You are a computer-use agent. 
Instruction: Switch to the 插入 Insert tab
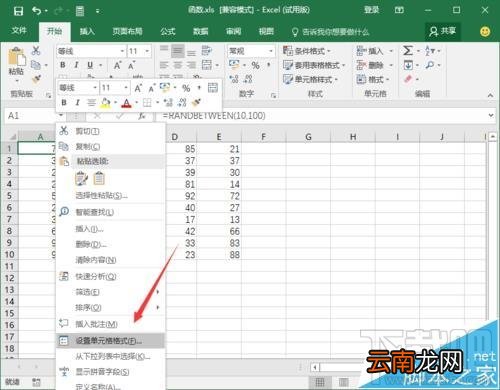[x=87, y=31]
